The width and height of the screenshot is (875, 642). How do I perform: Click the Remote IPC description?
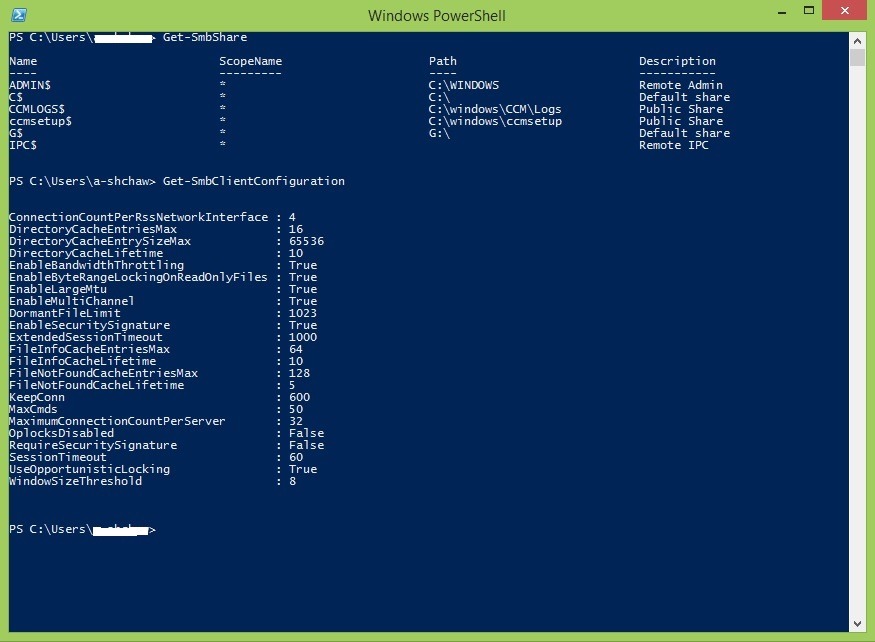click(674, 145)
